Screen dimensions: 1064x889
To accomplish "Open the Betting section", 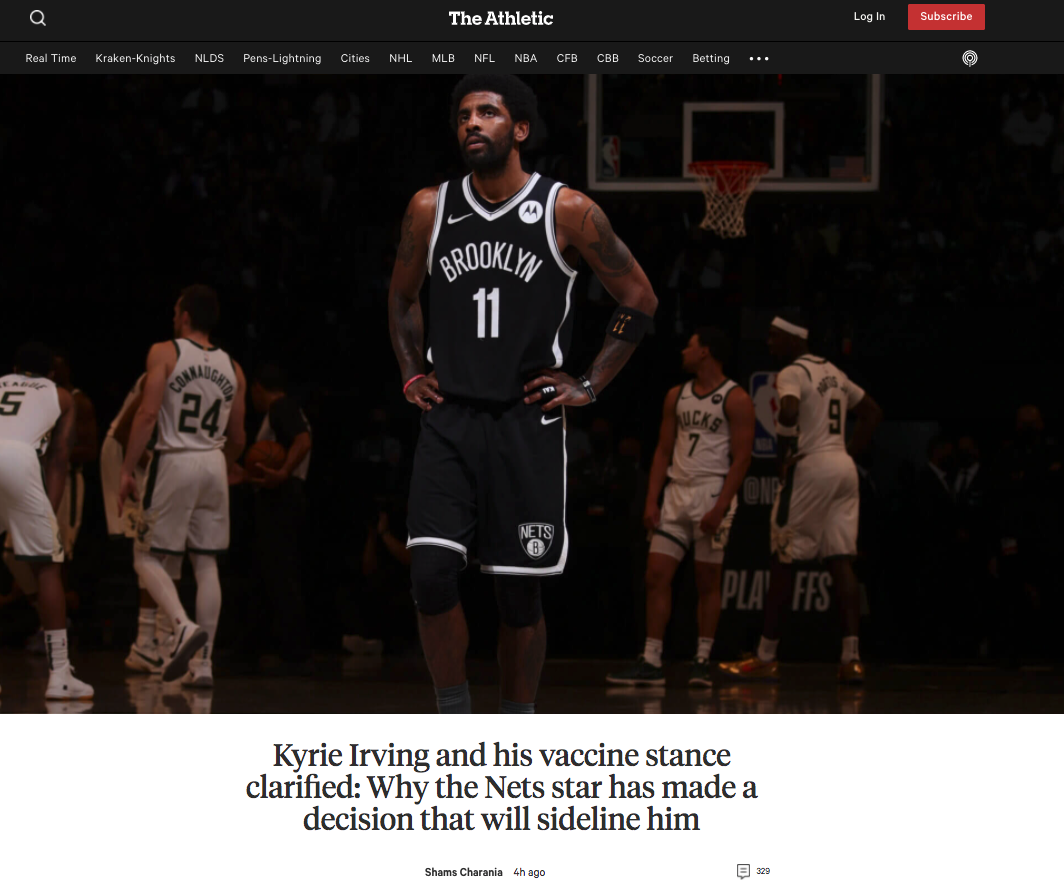I will tap(711, 58).
